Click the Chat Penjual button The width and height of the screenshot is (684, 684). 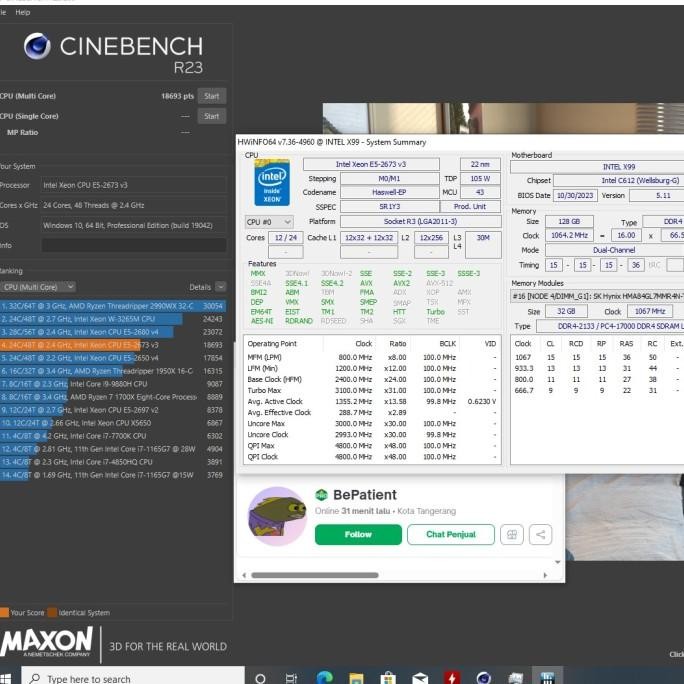pyautogui.click(x=451, y=534)
